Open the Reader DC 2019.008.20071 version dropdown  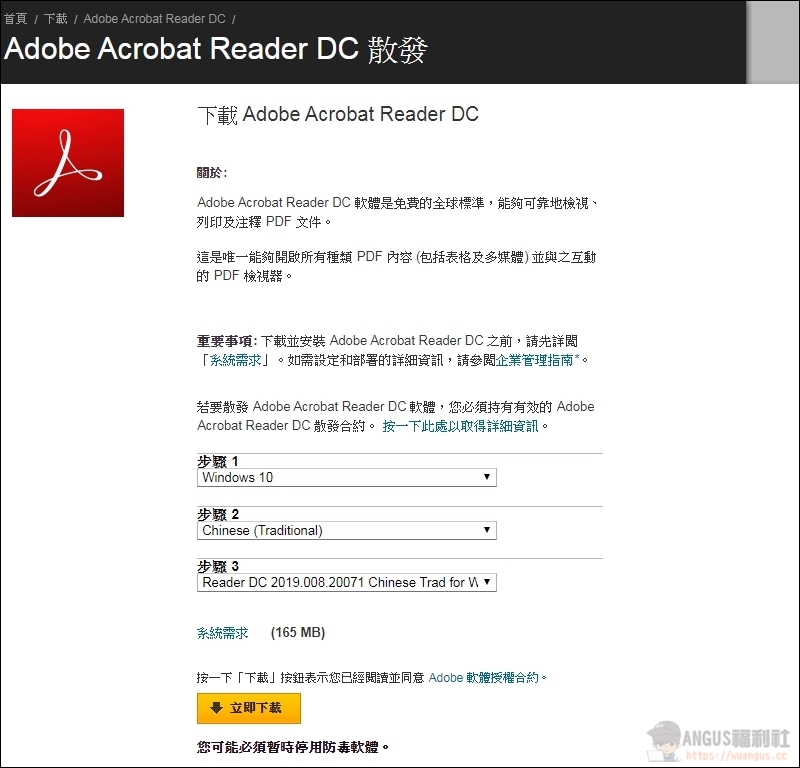tap(346, 582)
